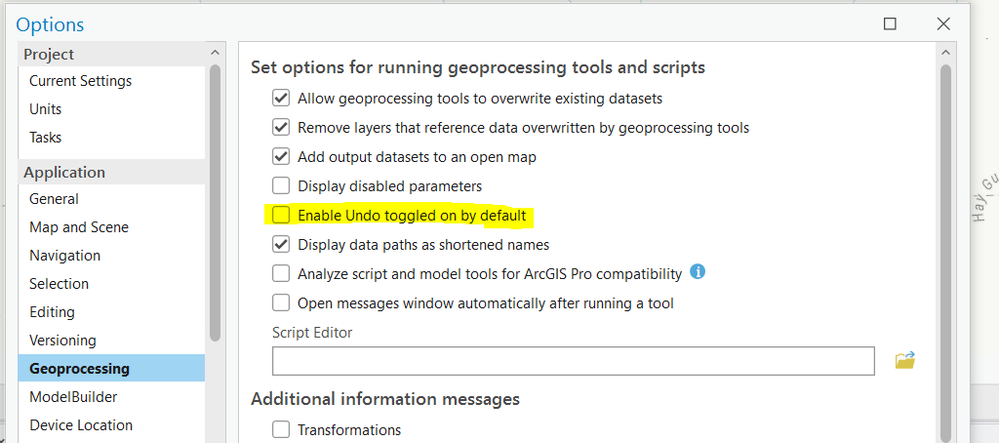
Task: Click the folder browse icon beside Script Editor
Action: (905, 360)
